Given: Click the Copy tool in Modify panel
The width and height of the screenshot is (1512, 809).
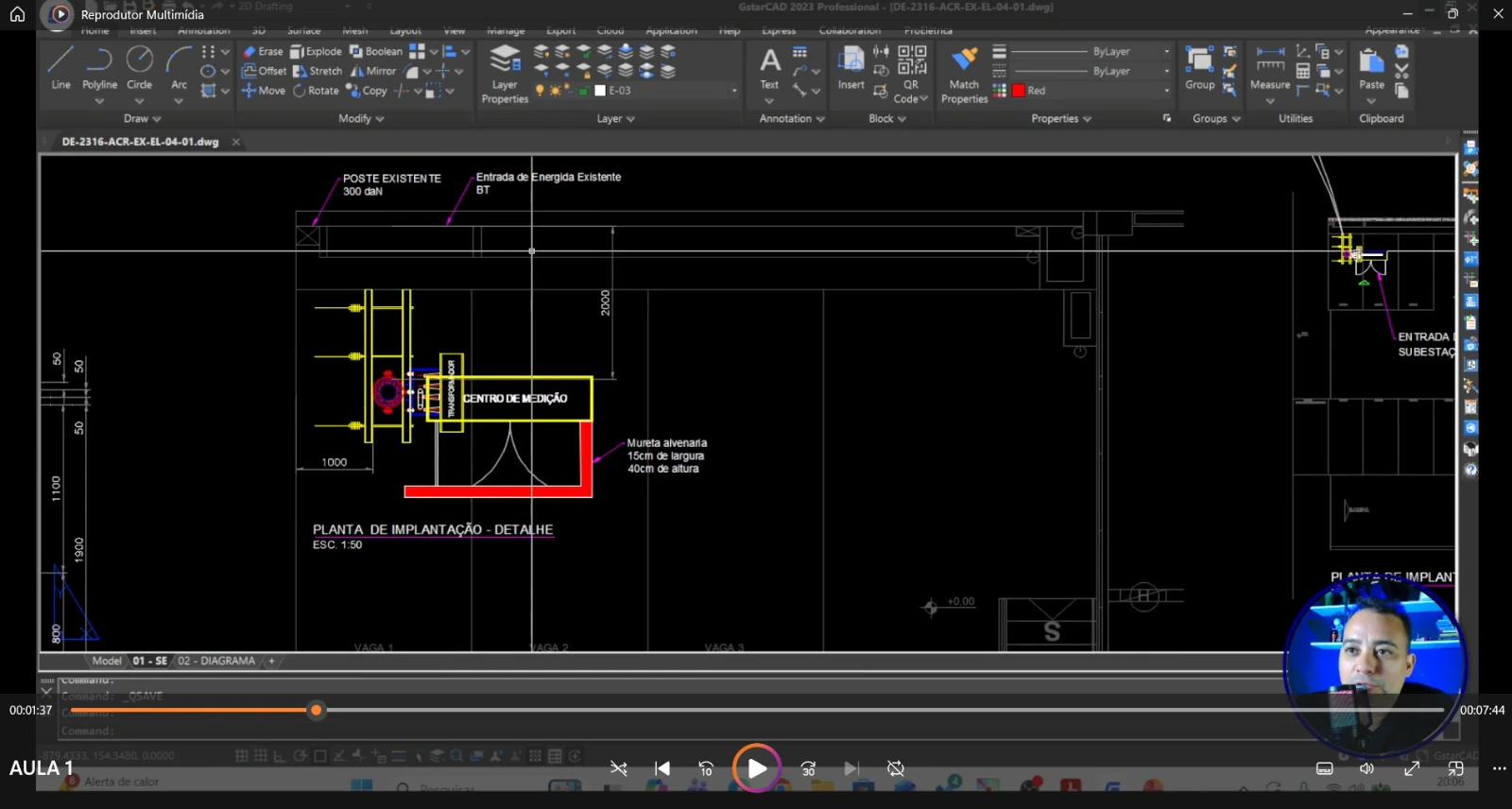Looking at the screenshot, I should (x=367, y=91).
